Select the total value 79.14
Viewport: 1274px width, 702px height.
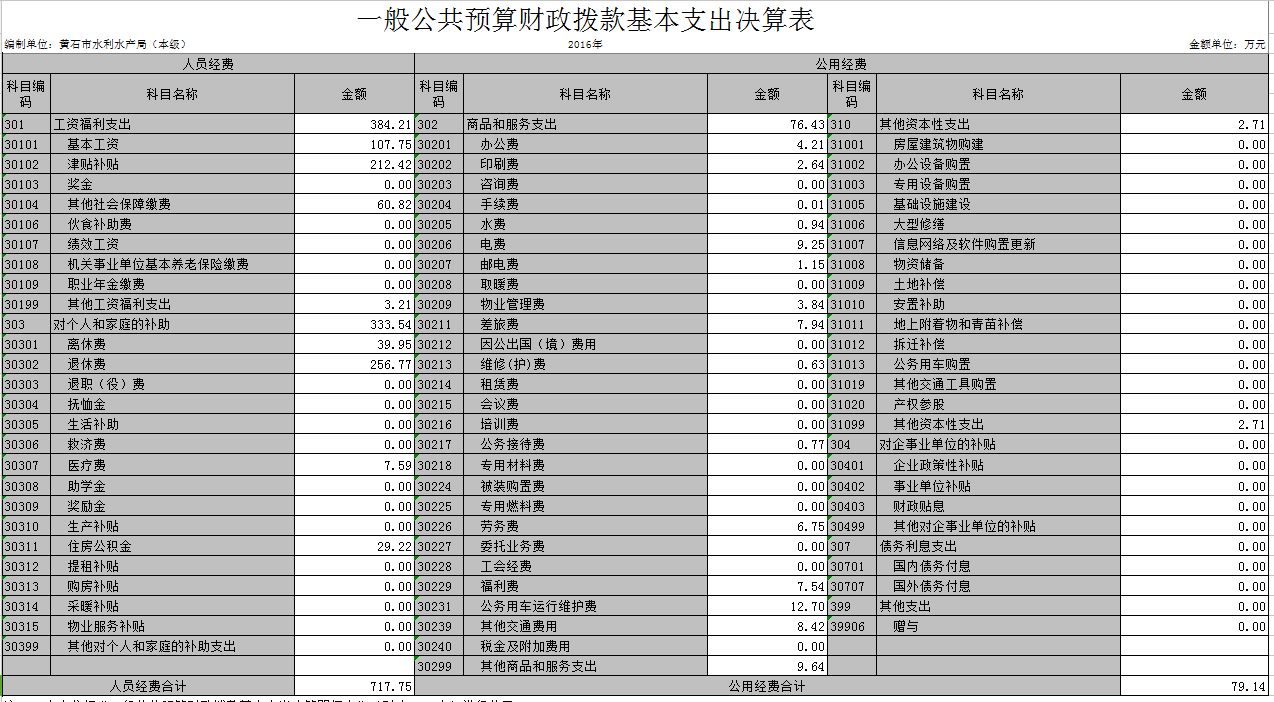[x=1194, y=687]
